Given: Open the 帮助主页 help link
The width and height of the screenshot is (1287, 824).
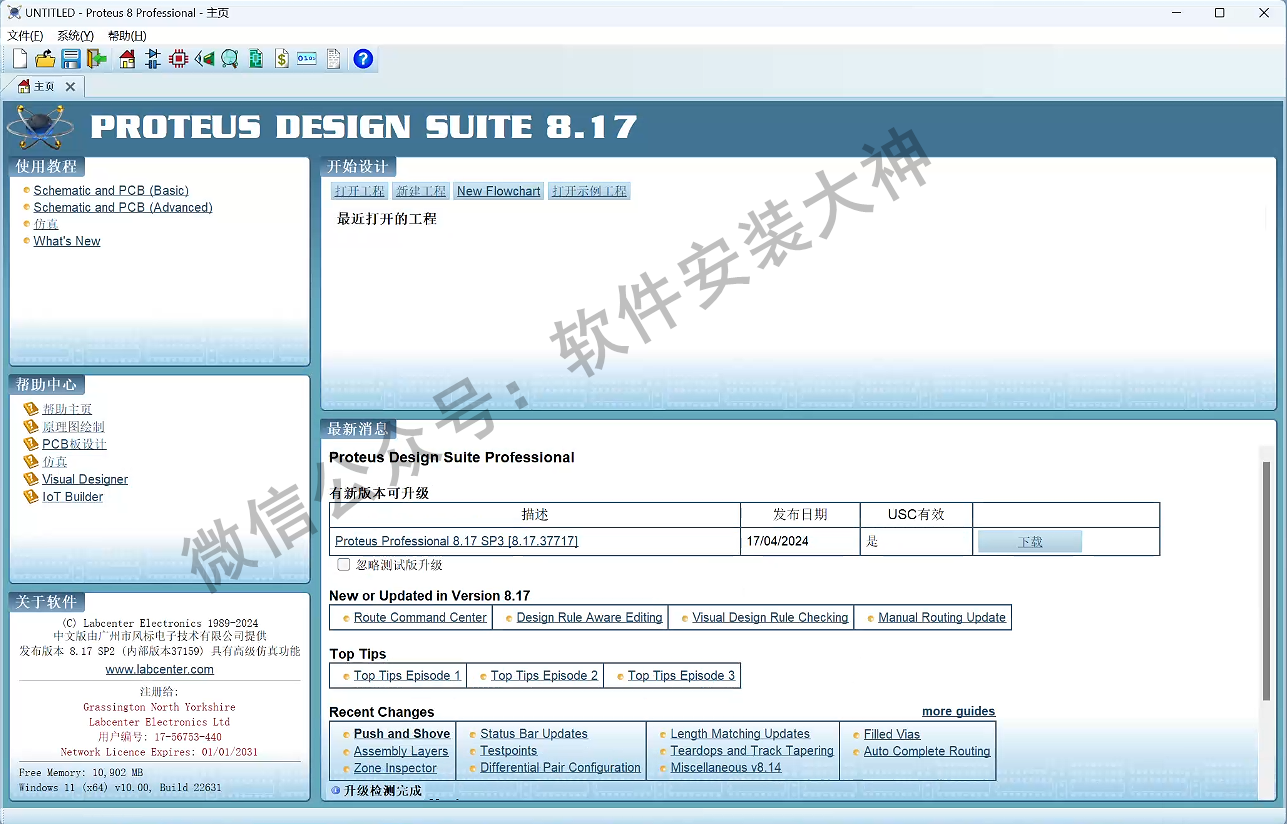Looking at the screenshot, I should [67, 409].
